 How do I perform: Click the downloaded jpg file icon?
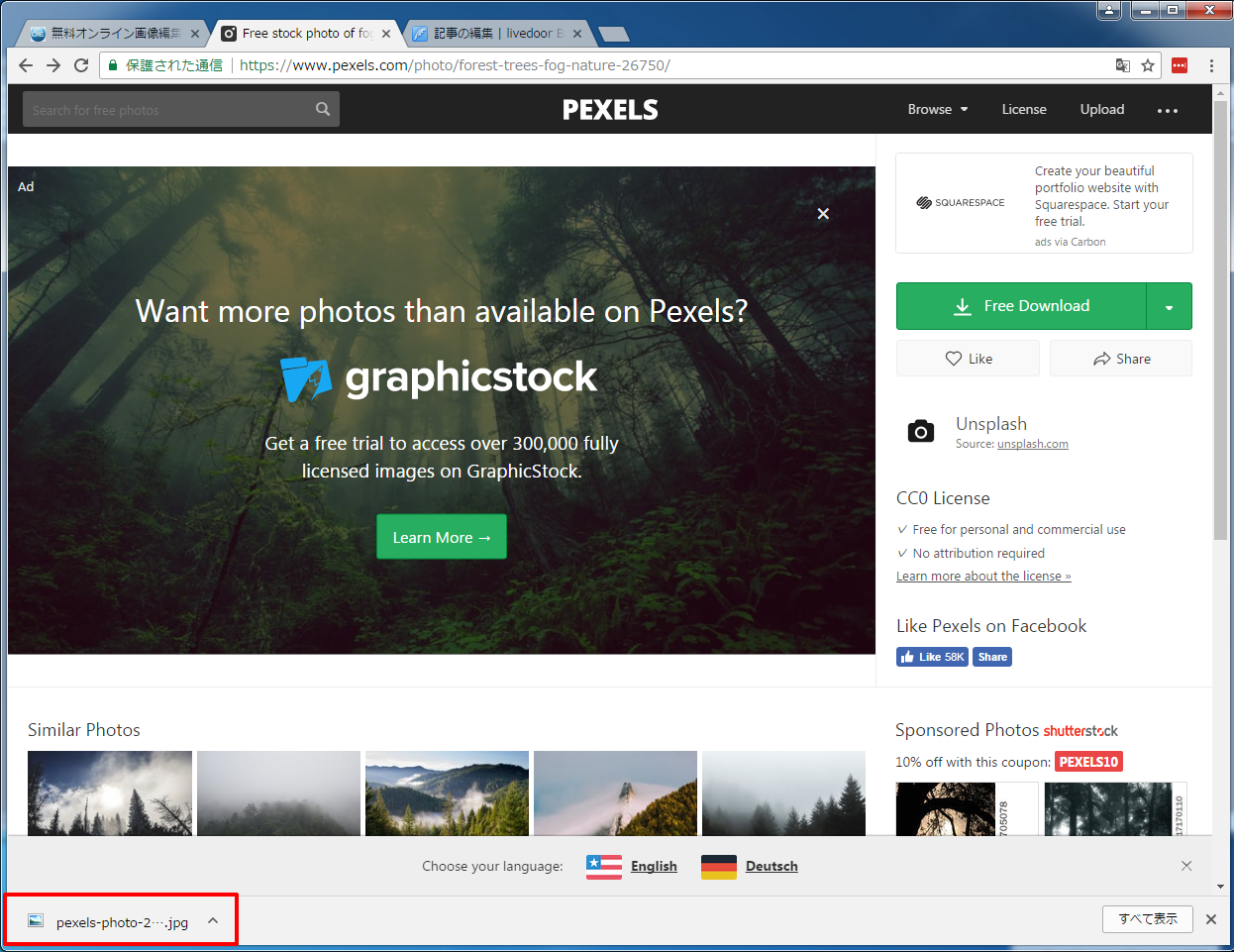click(36, 921)
